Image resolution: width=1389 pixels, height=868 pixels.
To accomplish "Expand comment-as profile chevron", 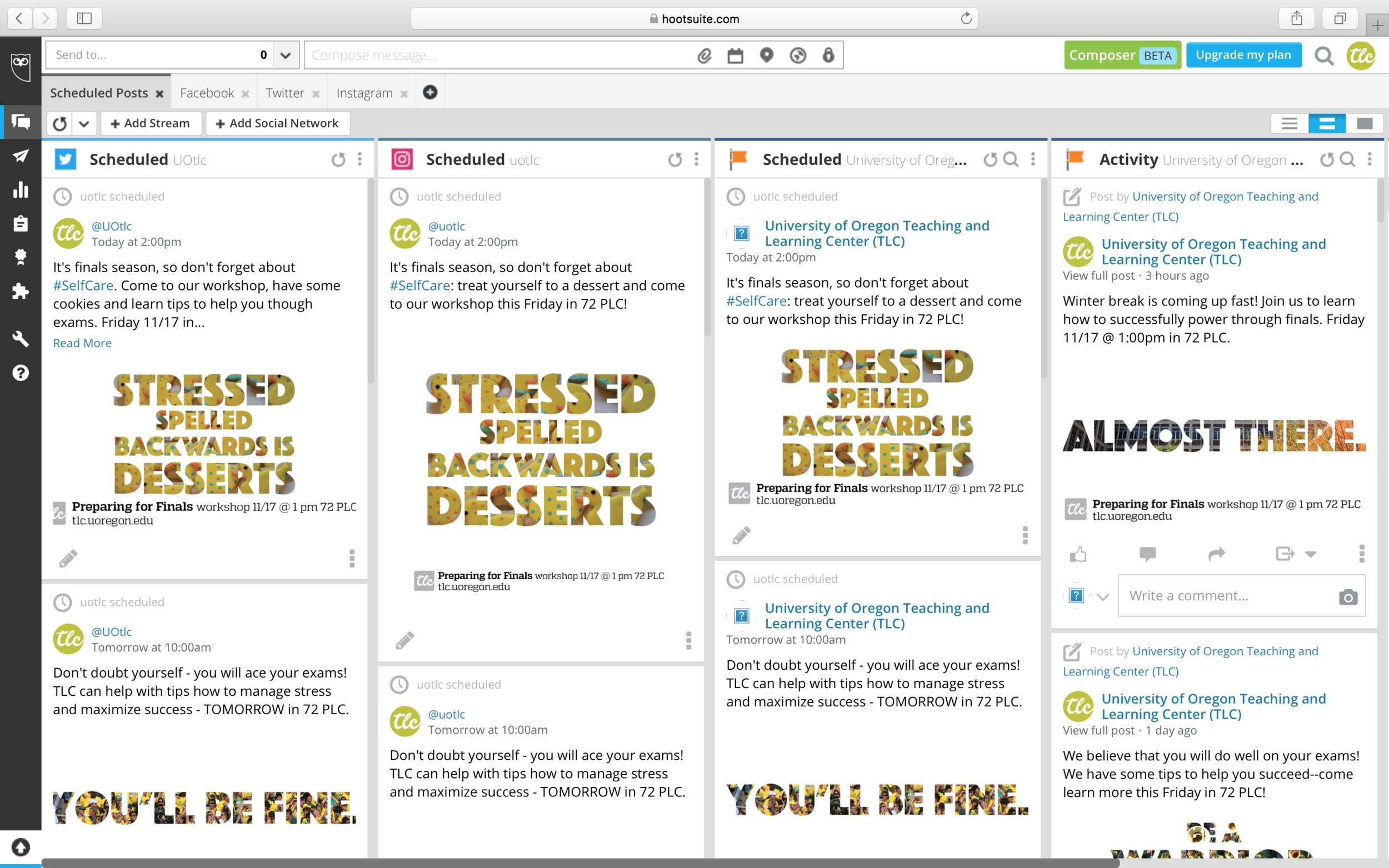I will tap(1102, 597).
